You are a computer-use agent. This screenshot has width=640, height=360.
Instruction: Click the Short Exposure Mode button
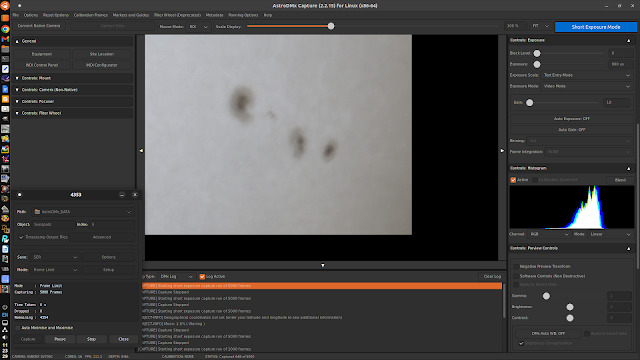pos(596,27)
